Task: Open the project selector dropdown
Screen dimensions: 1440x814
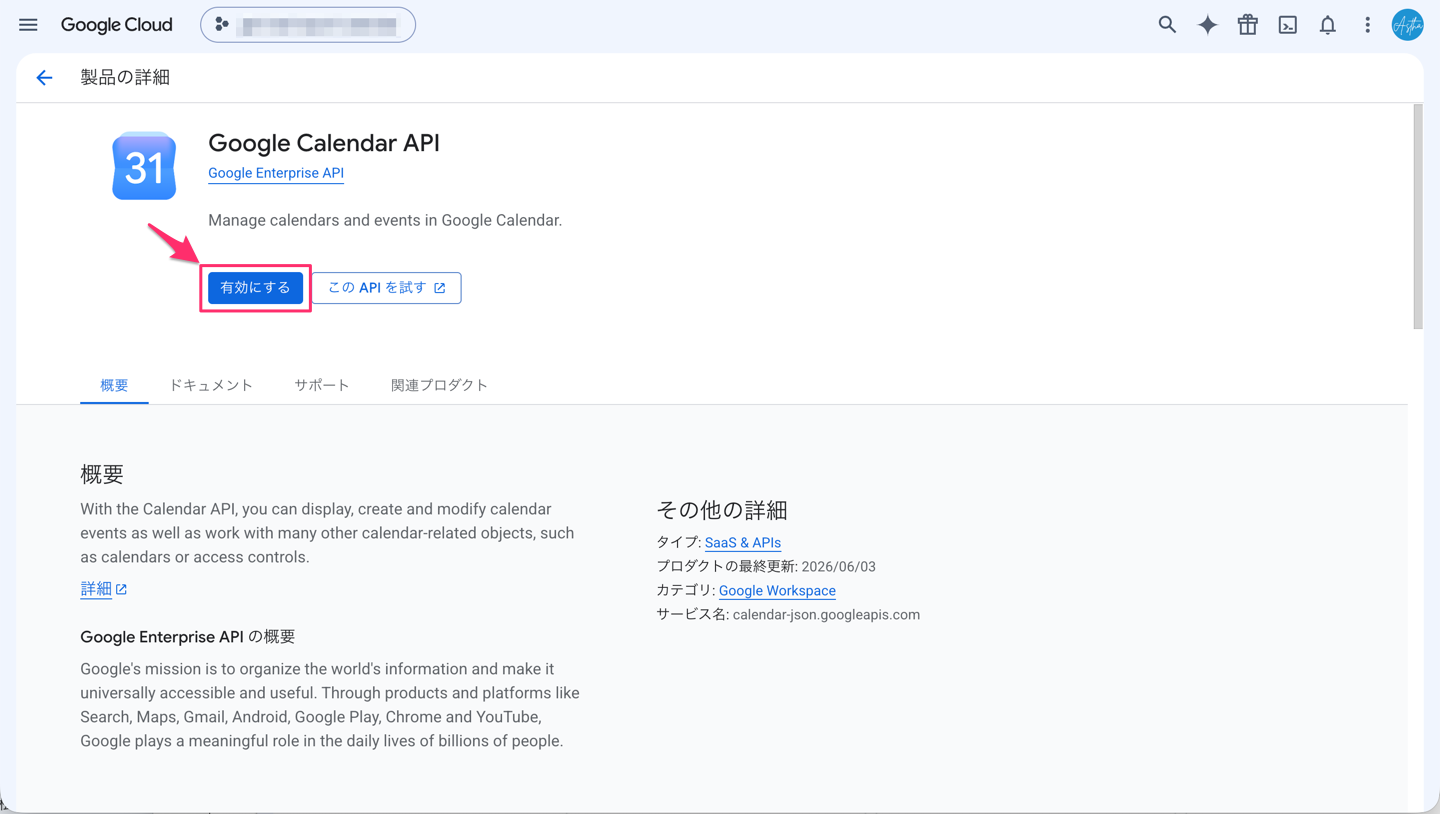Action: pyautogui.click(x=308, y=25)
